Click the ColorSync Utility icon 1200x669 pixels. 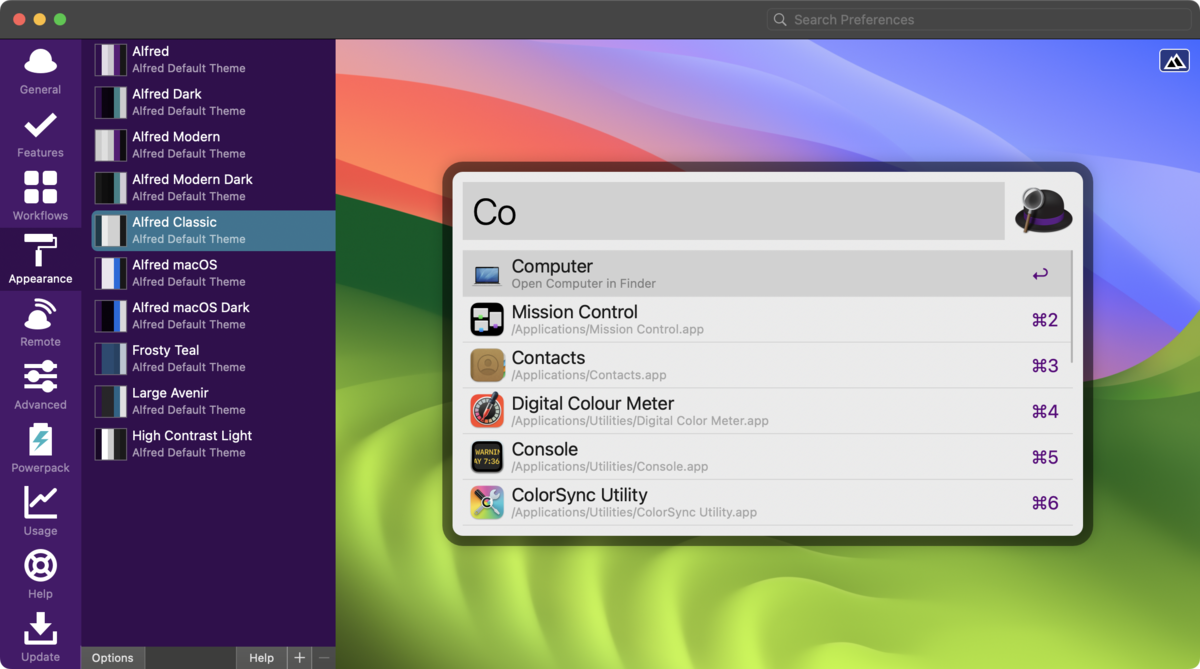click(487, 502)
